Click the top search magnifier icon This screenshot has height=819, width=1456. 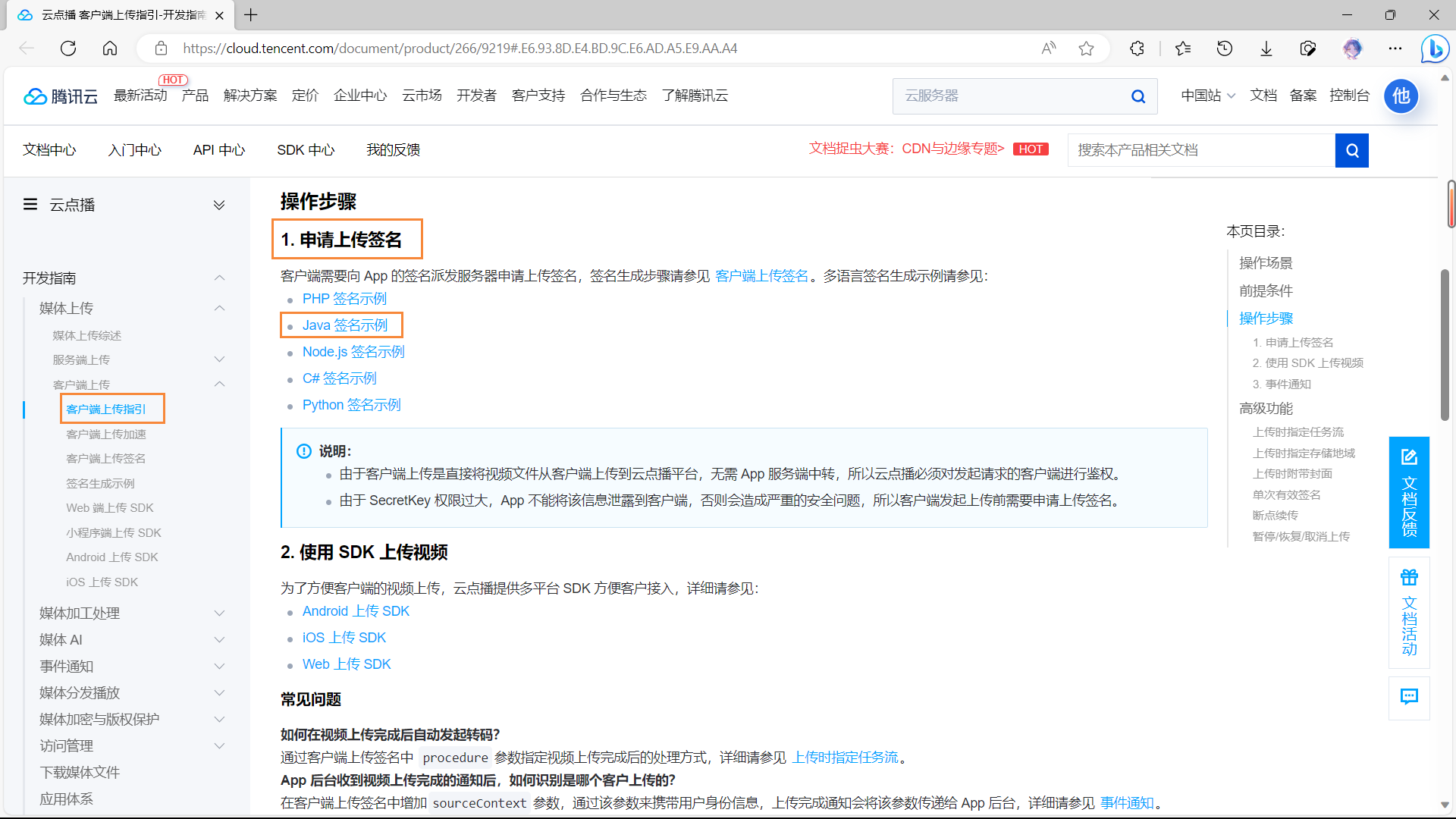[1137, 96]
